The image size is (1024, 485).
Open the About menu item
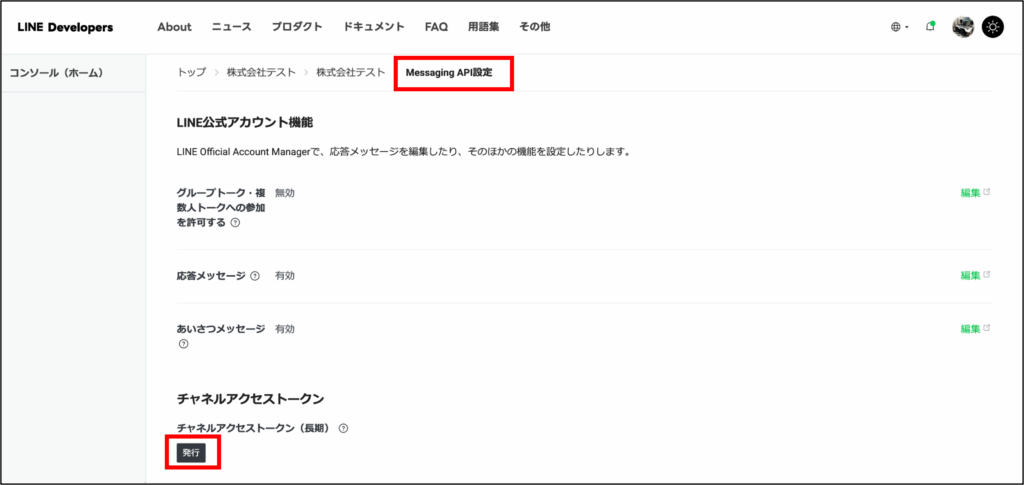click(174, 27)
